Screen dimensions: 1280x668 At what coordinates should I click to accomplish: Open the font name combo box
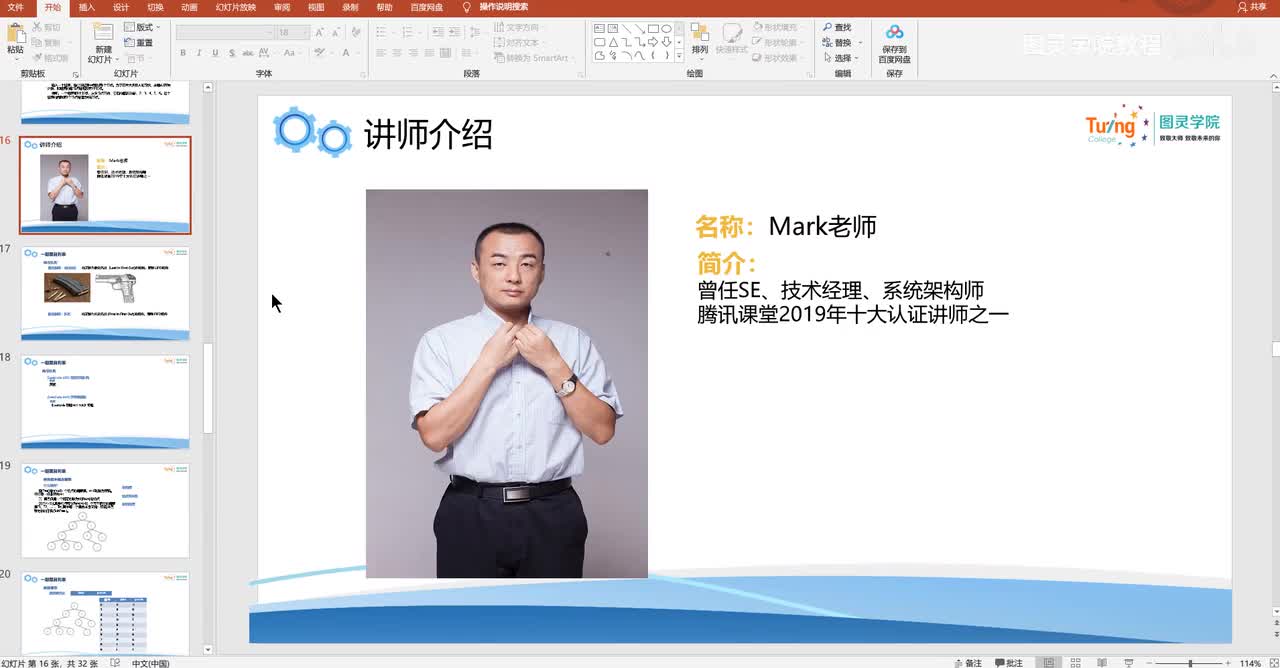225,32
